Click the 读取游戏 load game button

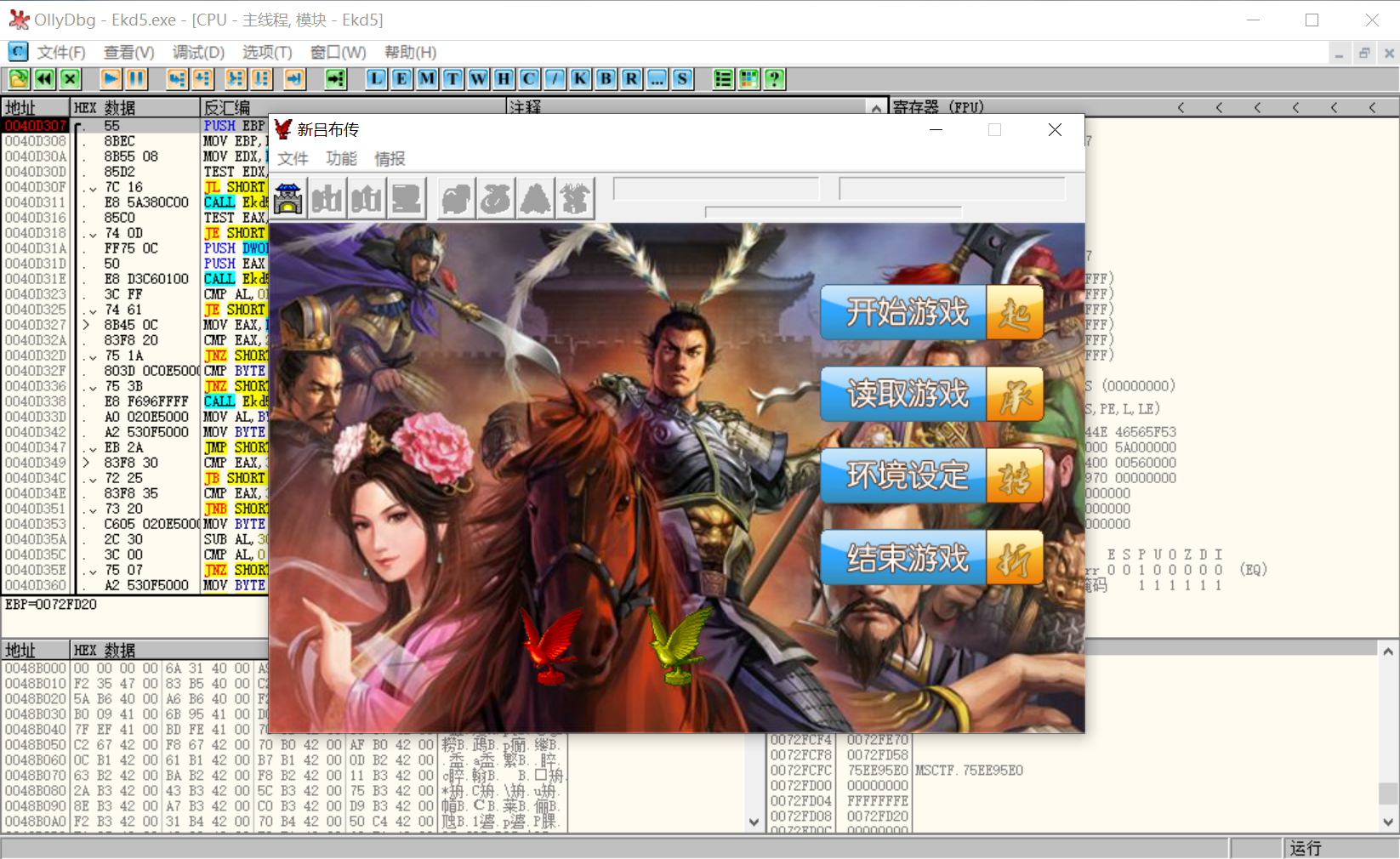click(931, 394)
